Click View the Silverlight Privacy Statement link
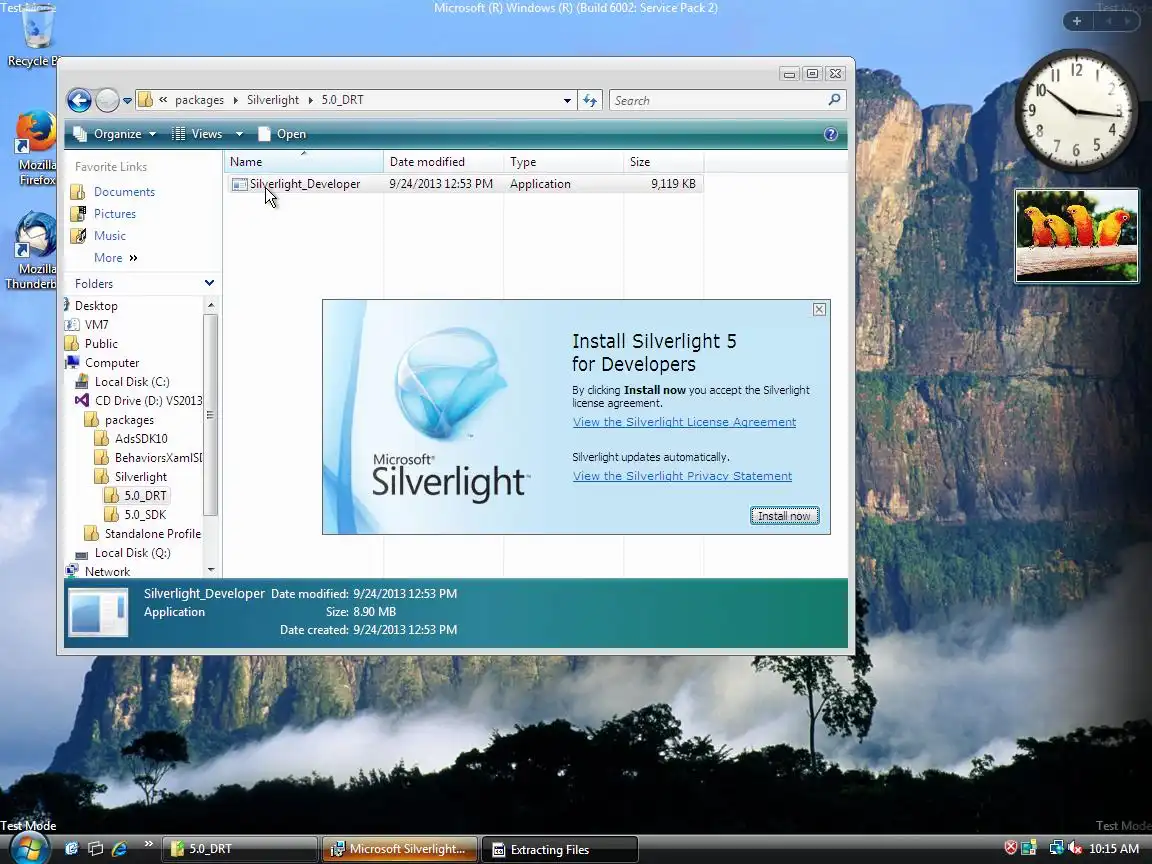The width and height of the screenshot is (1152, 864). click(x=683, y=476)
